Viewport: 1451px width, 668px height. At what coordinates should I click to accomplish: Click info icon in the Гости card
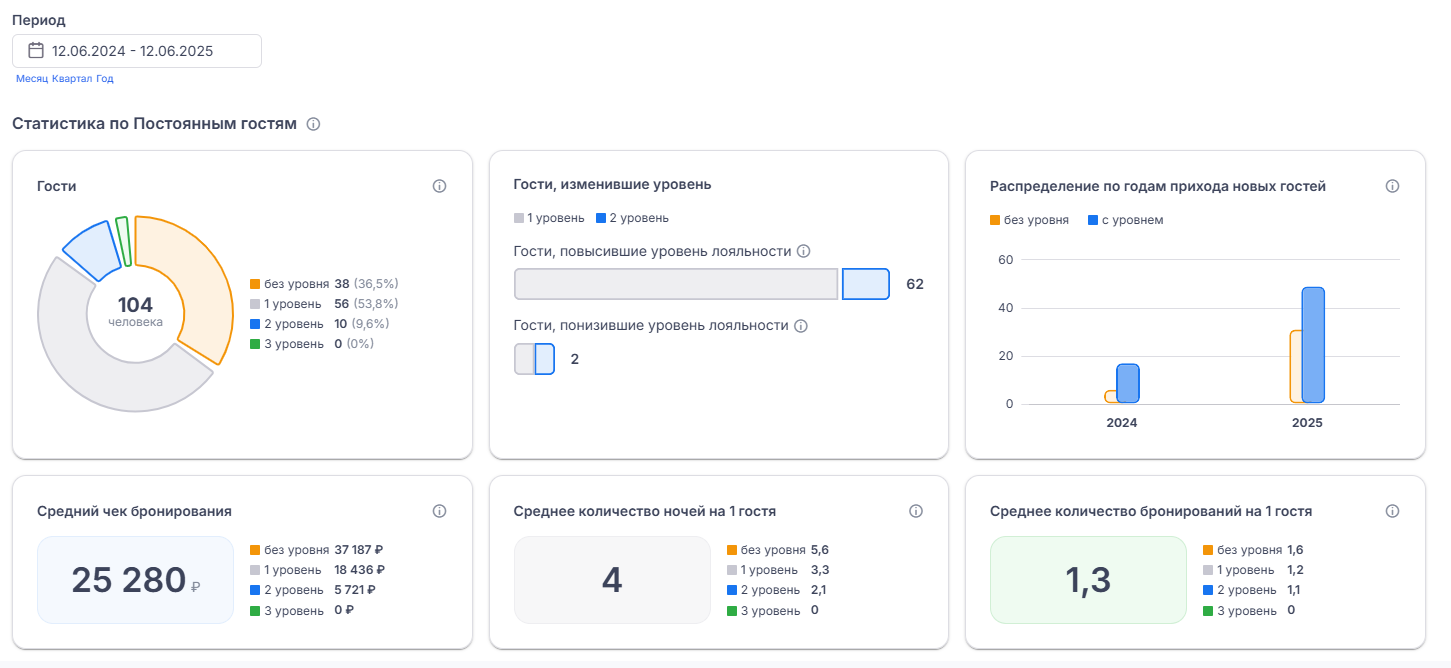[439, 186]
